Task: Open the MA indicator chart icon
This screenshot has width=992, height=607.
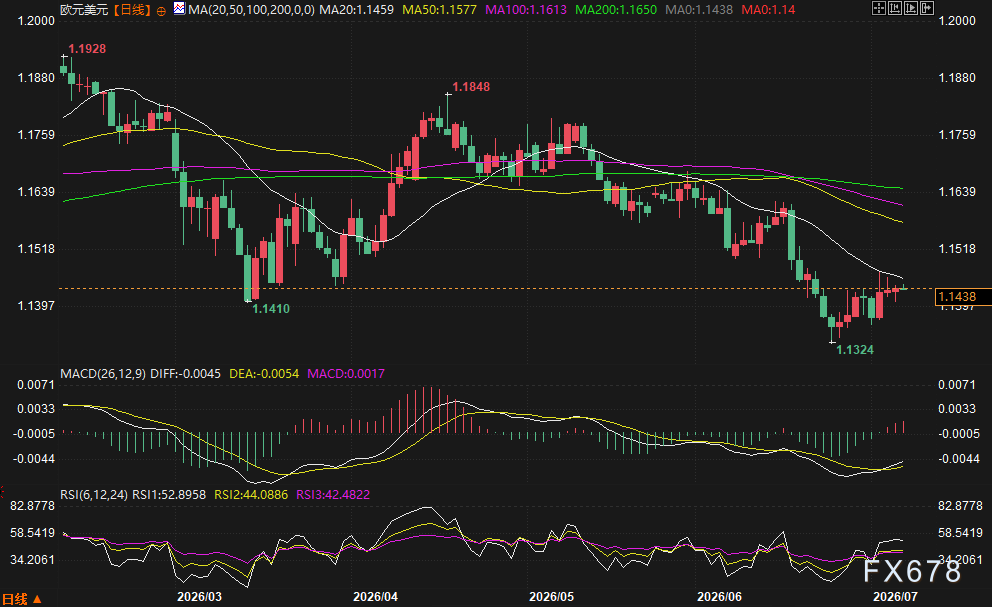Action: [180, 9]
